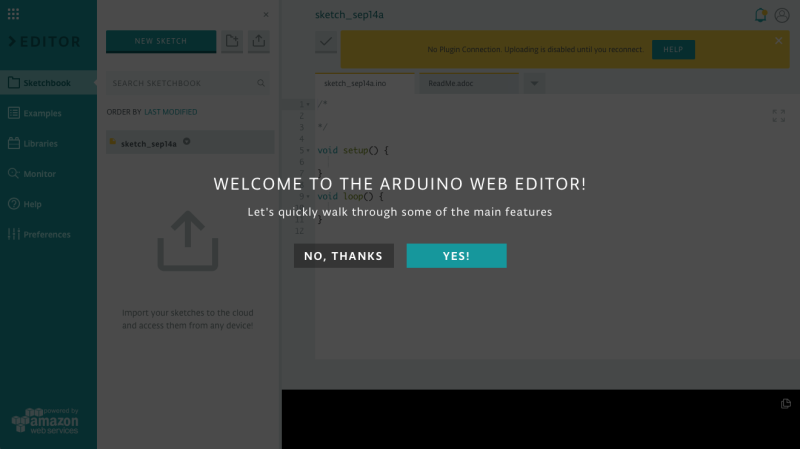This screenshot has height=449, width=800.
Task: Select the sketch_sep14a sketch row
Action: (190, 142)
